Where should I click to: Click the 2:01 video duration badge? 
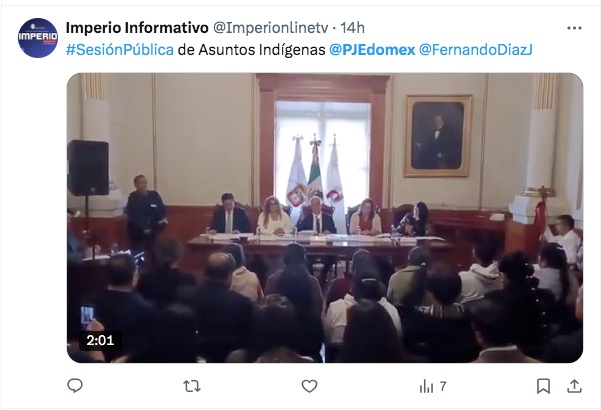[x=100, y=340]
